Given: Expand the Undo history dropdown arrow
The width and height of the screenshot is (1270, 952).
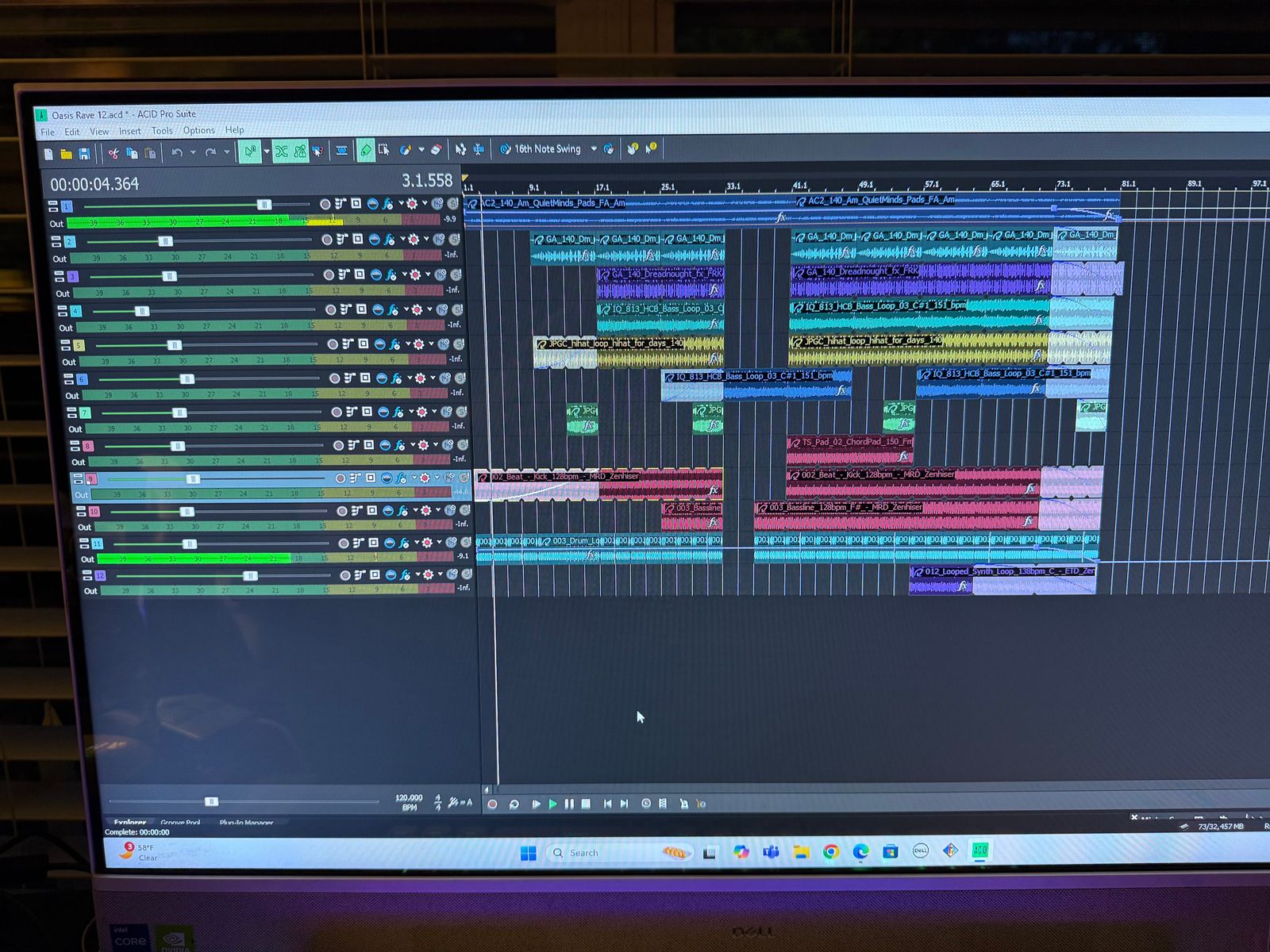Looking at the screenshot, I should (193, 153).
